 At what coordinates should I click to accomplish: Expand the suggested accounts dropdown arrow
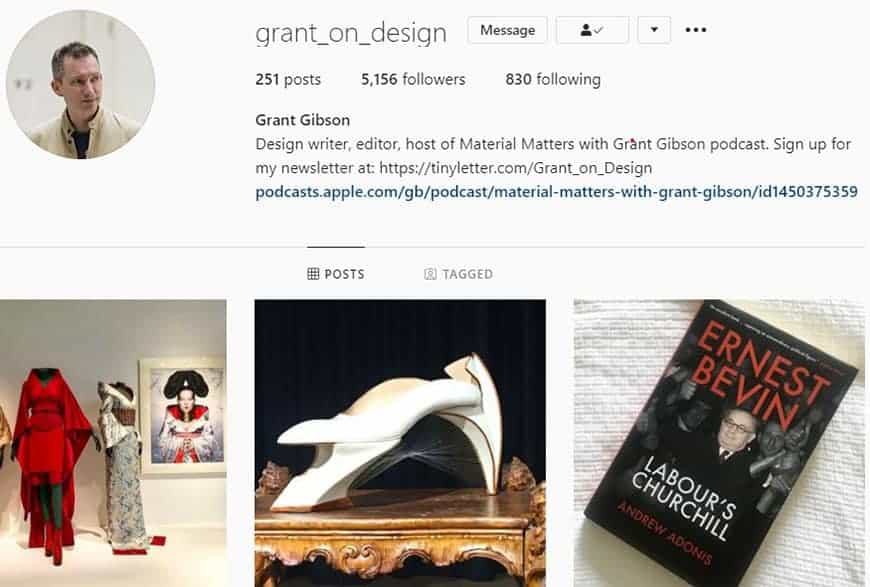click(x=654, y=30)
